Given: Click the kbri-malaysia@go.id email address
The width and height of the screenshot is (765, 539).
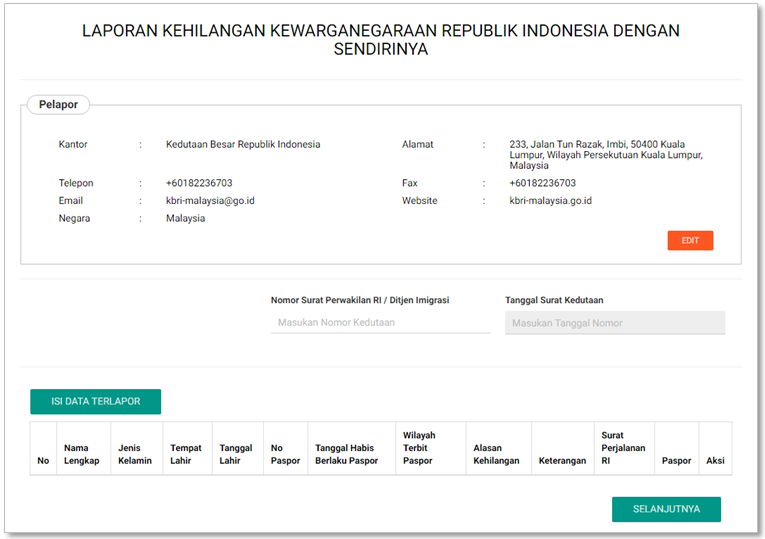Looking at the screenshot, I should pyautogui.click(x=210, y=201).
